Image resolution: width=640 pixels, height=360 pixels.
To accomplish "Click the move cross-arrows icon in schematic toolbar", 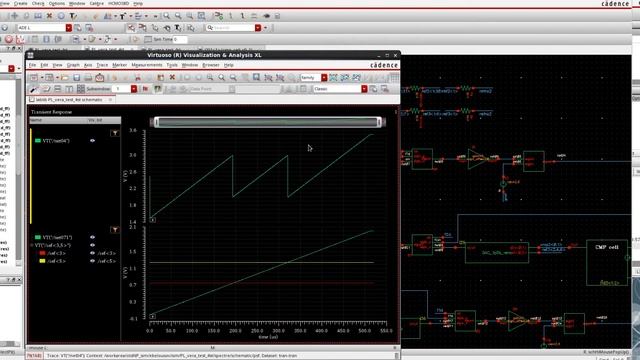I will tap(15, 16).
